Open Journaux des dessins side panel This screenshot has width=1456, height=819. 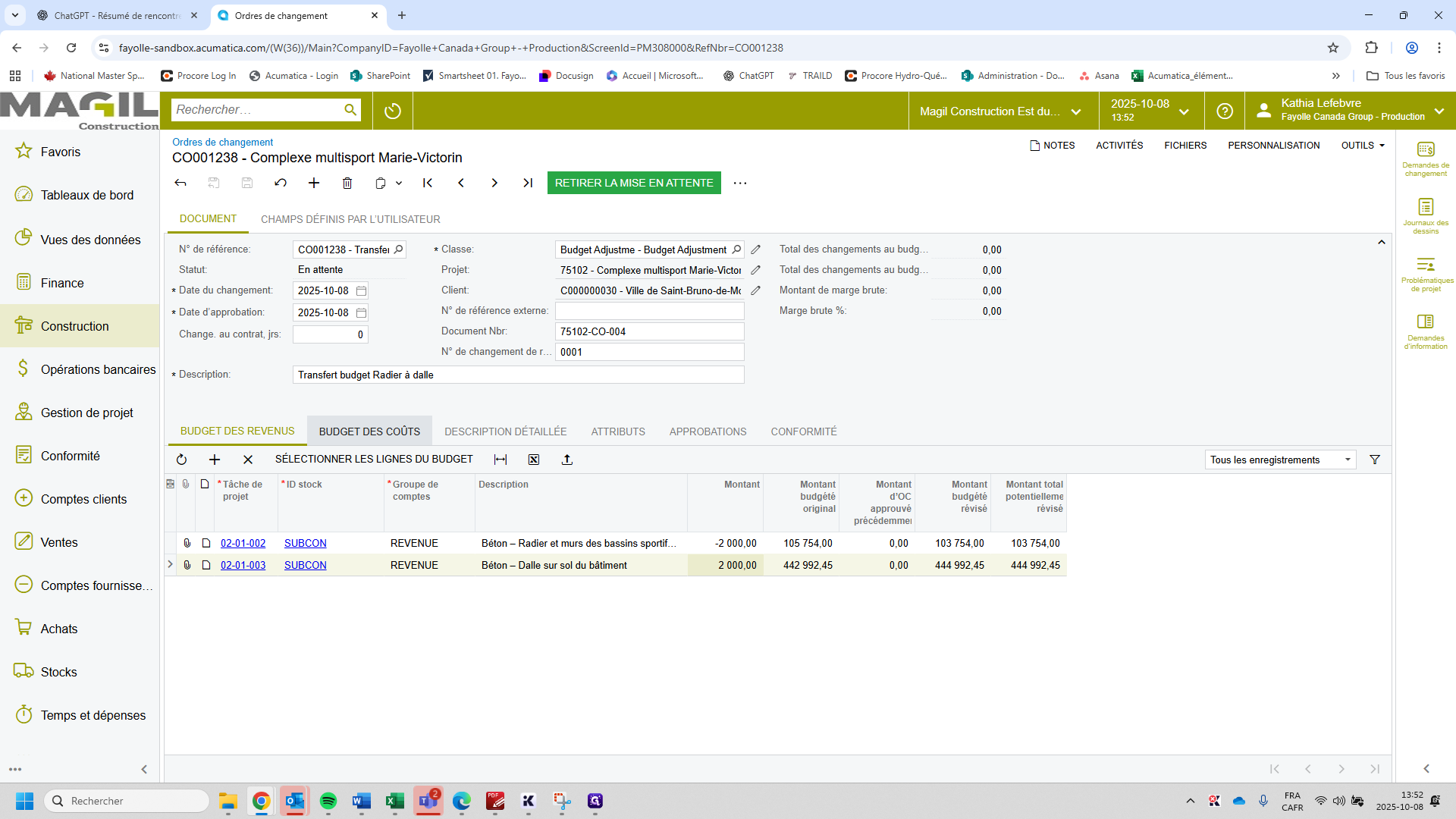(1426, 217)
